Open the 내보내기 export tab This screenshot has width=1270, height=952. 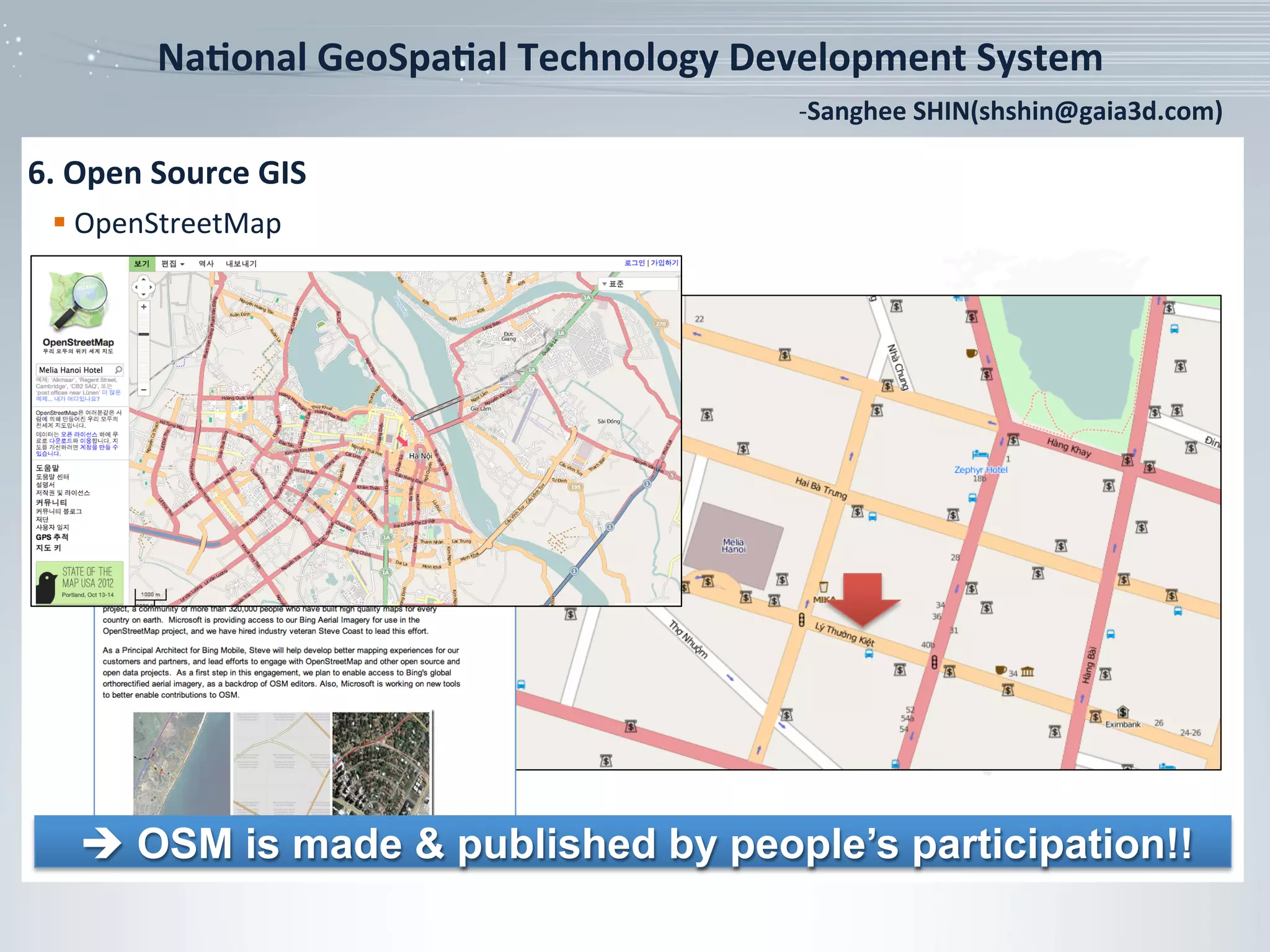pyautogui.click(x=241, y=264)
